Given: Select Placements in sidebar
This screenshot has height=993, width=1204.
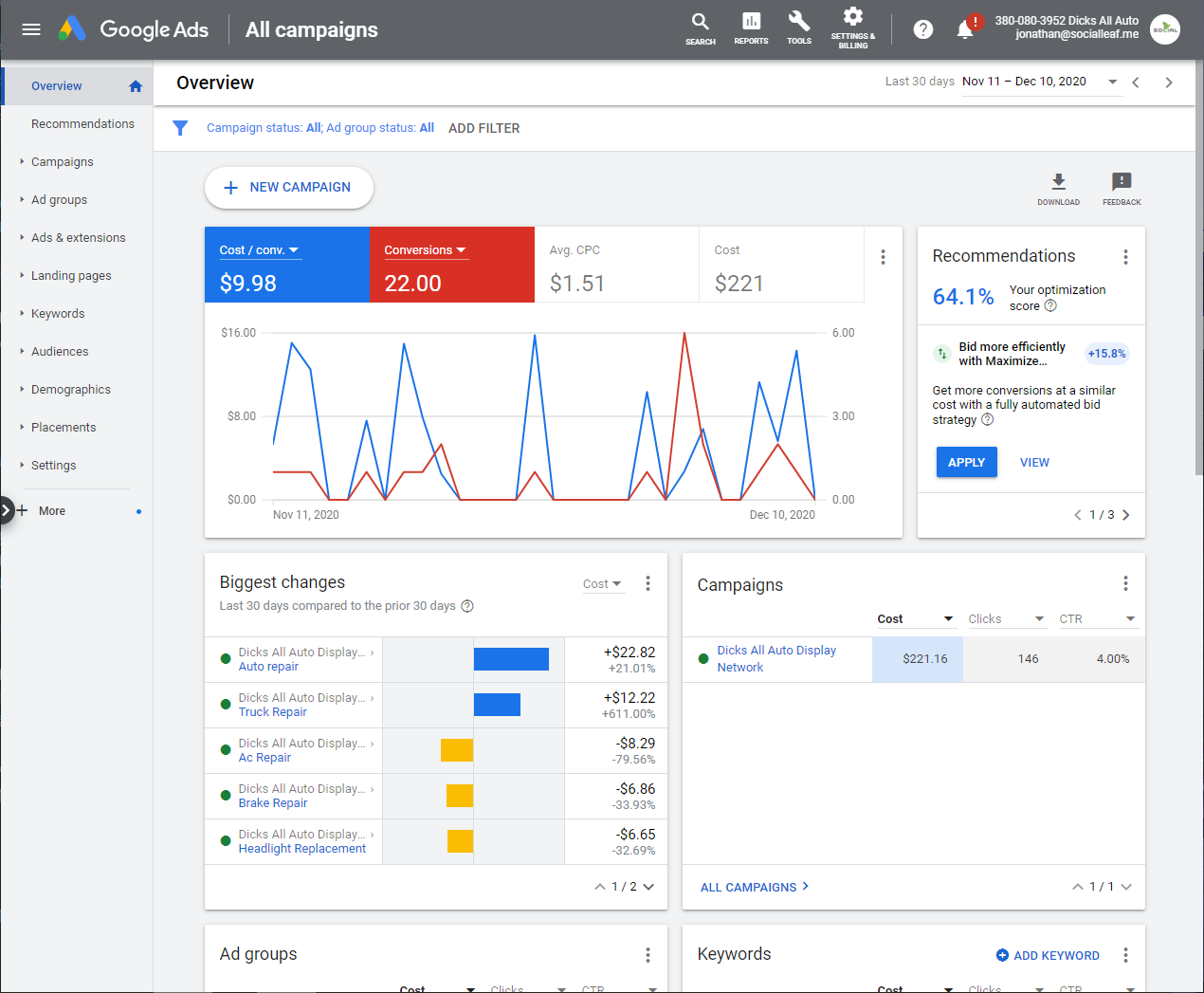Looking at the screenshot, I should point(64,428).
